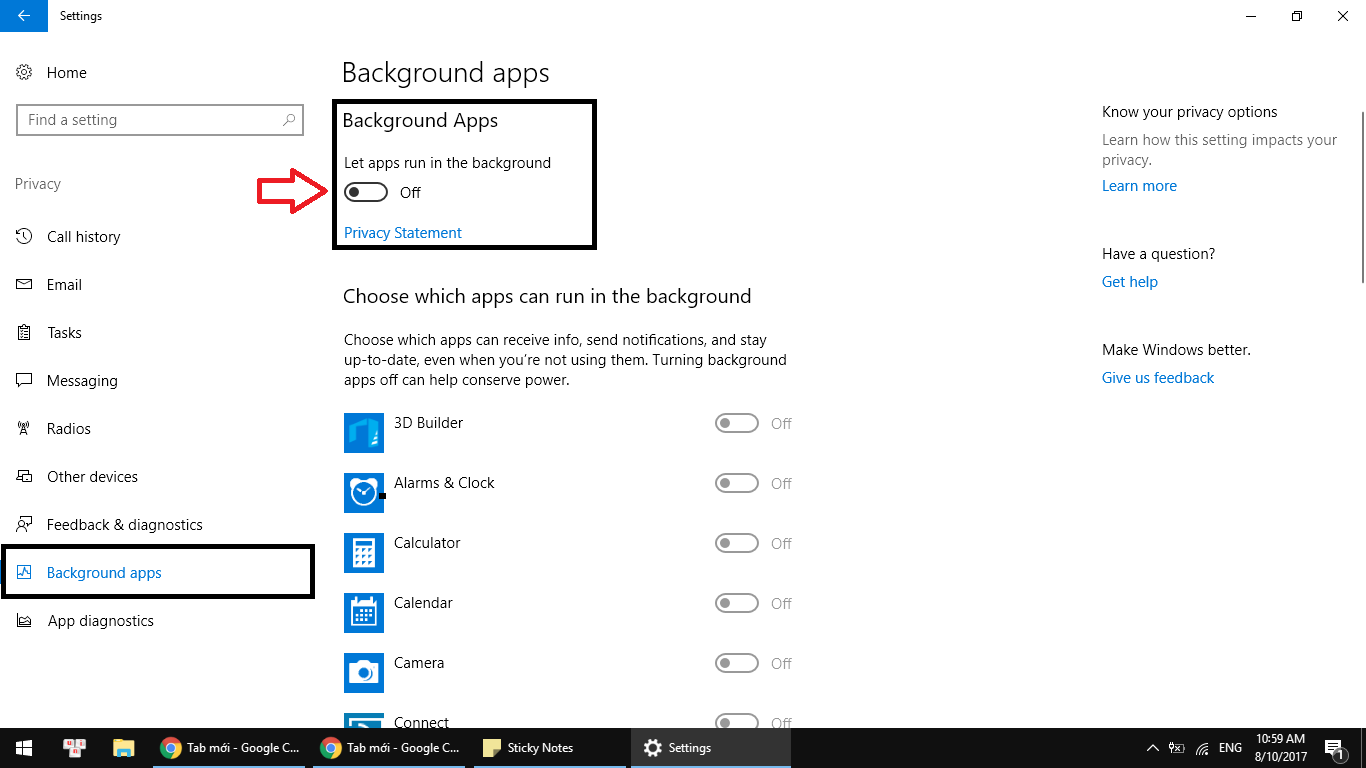Viewport: 1366px width, 768px height.
Task: Open the Privacy Statement link
Action: coord(403,233)
